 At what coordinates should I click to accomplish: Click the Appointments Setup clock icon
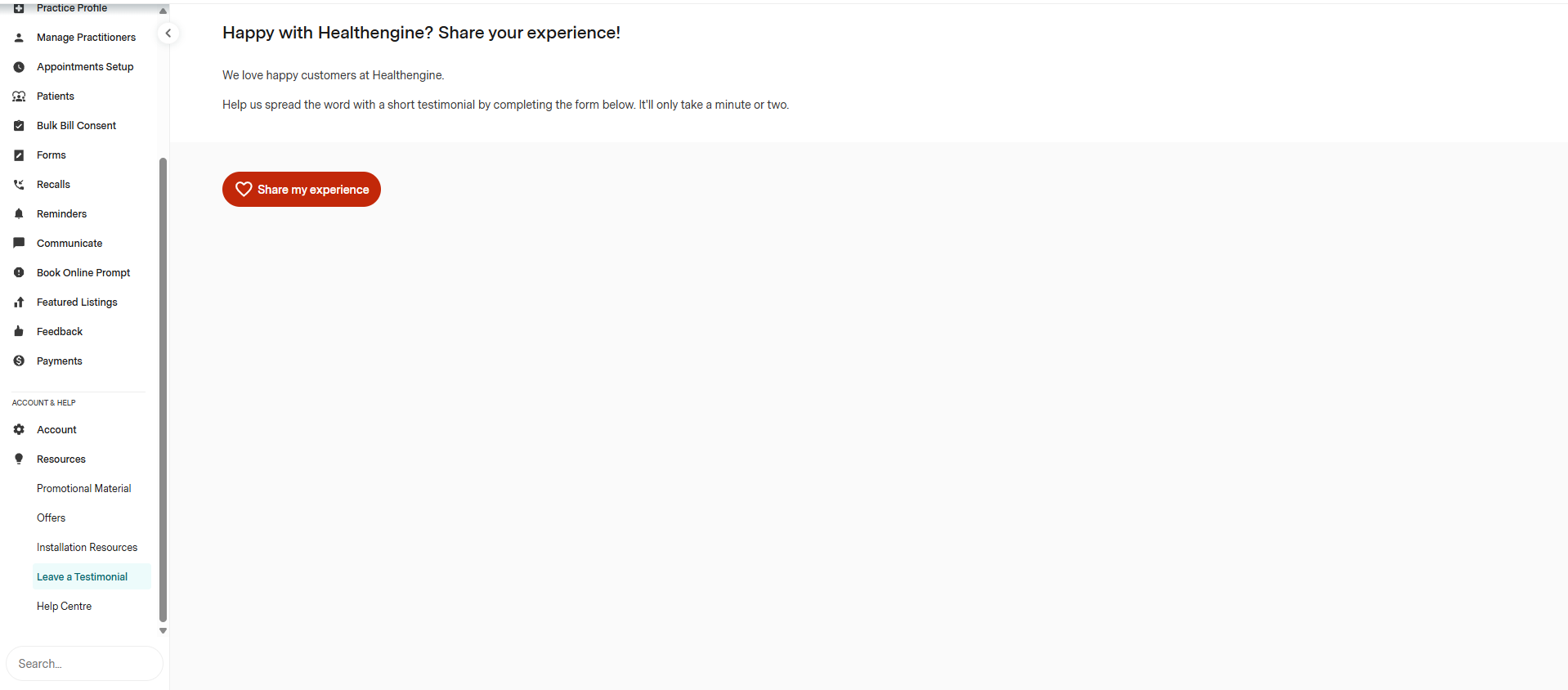click(19, 67)
